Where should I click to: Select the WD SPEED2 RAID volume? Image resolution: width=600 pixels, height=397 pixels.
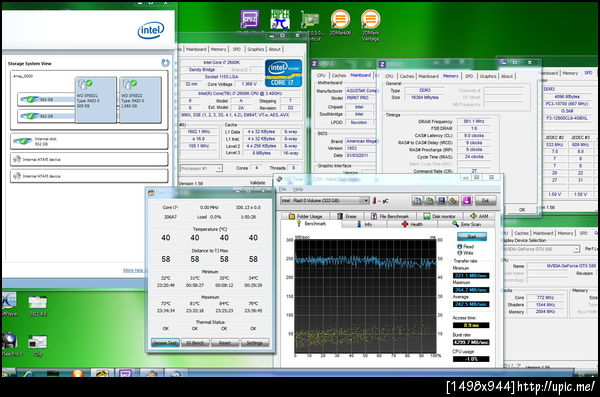coord(140,100)
